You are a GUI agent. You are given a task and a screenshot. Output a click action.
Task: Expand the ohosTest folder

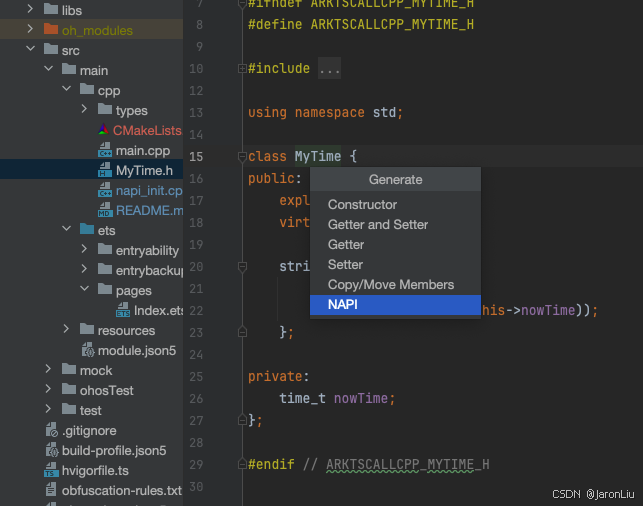click(x=48, y=389)
